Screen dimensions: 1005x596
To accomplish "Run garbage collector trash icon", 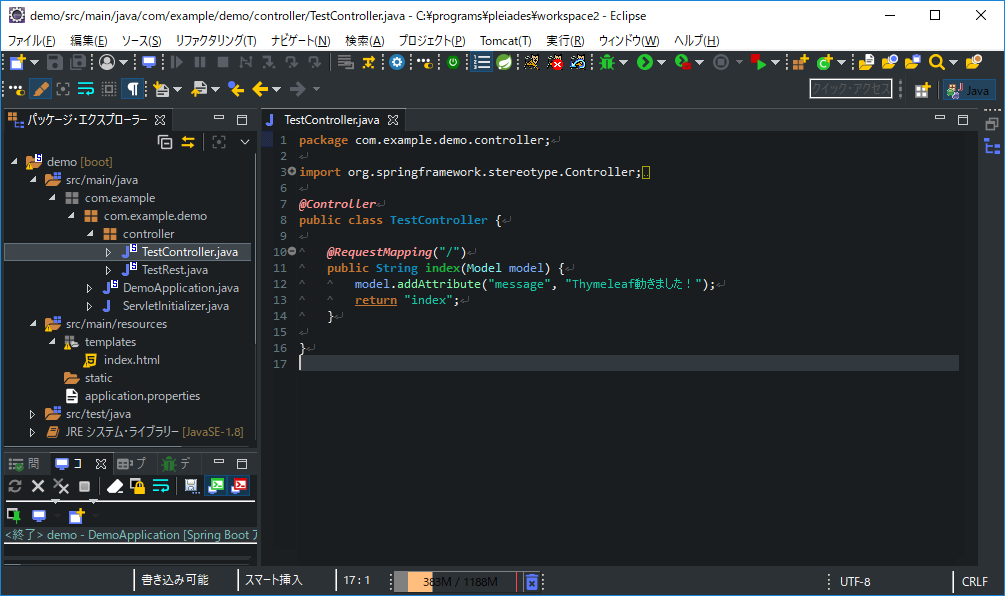I will click(x=532, y=582).
